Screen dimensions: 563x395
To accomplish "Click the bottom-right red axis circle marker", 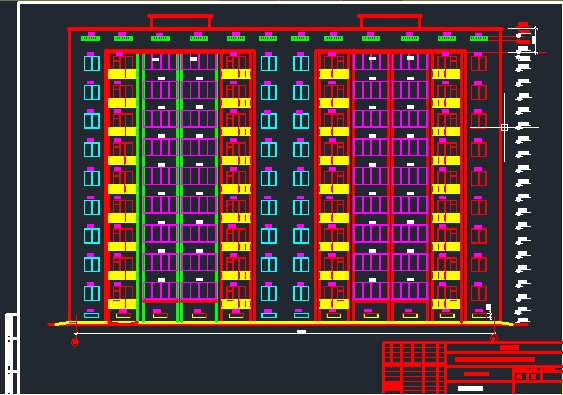I will pyautogui.click(x=494, y=338).
